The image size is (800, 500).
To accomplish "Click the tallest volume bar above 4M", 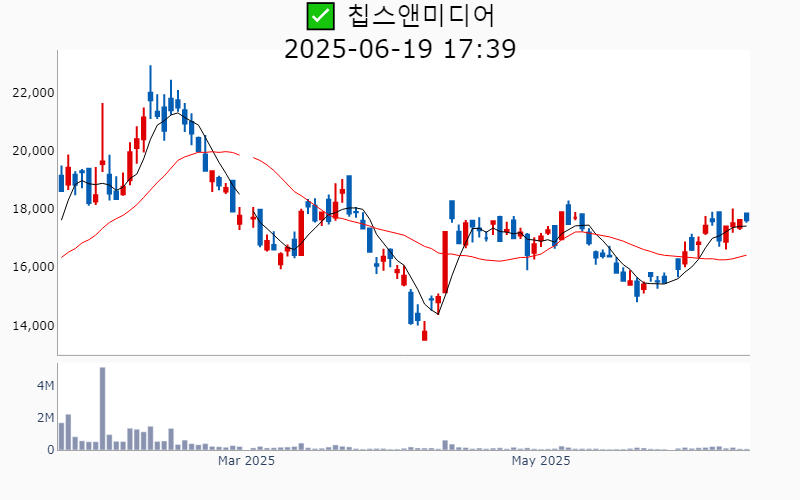I will (103, 409).
